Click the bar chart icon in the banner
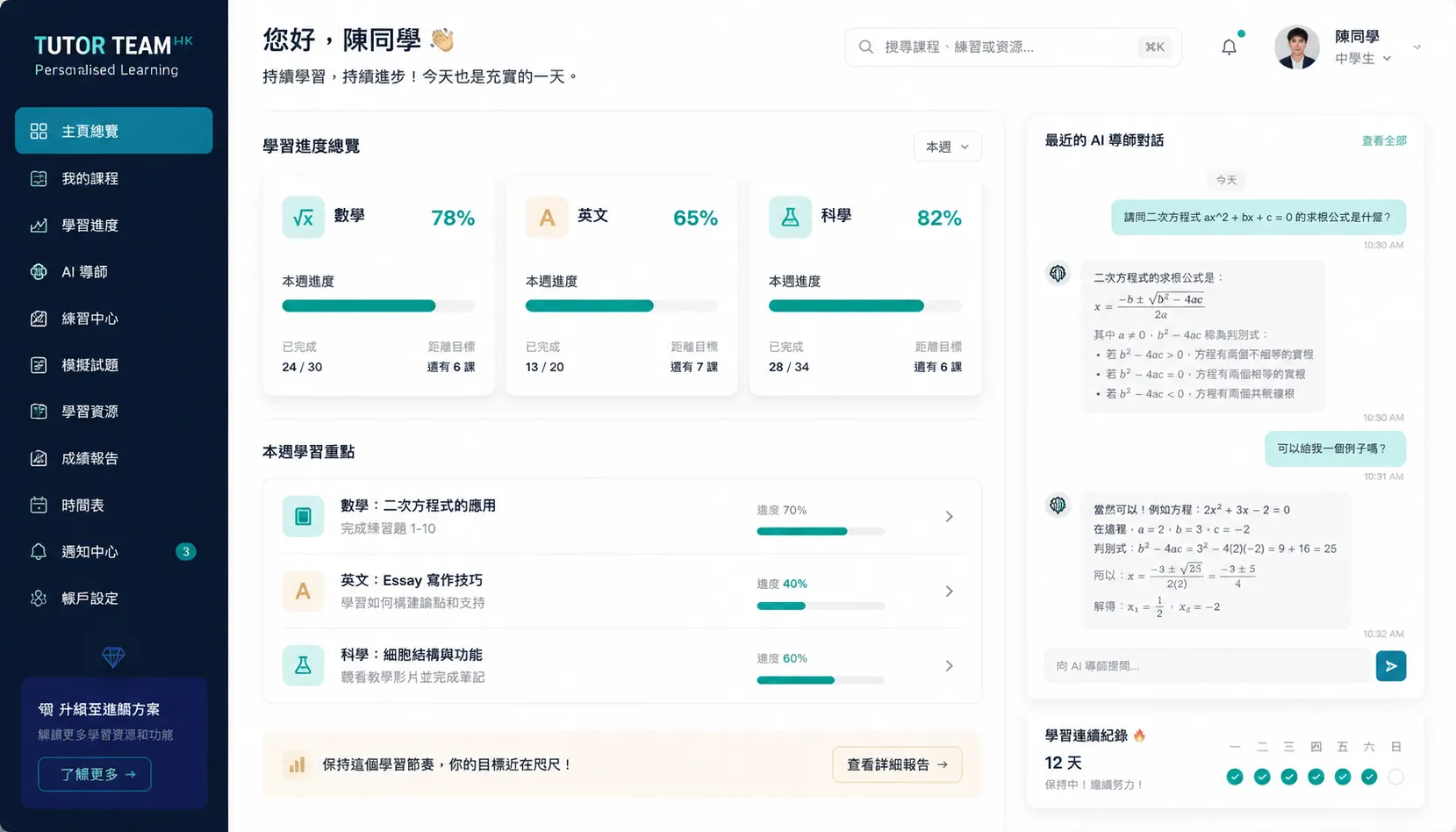Image resolution: width=1456 pixels, height=832 pixels. (x=297, y=764)
